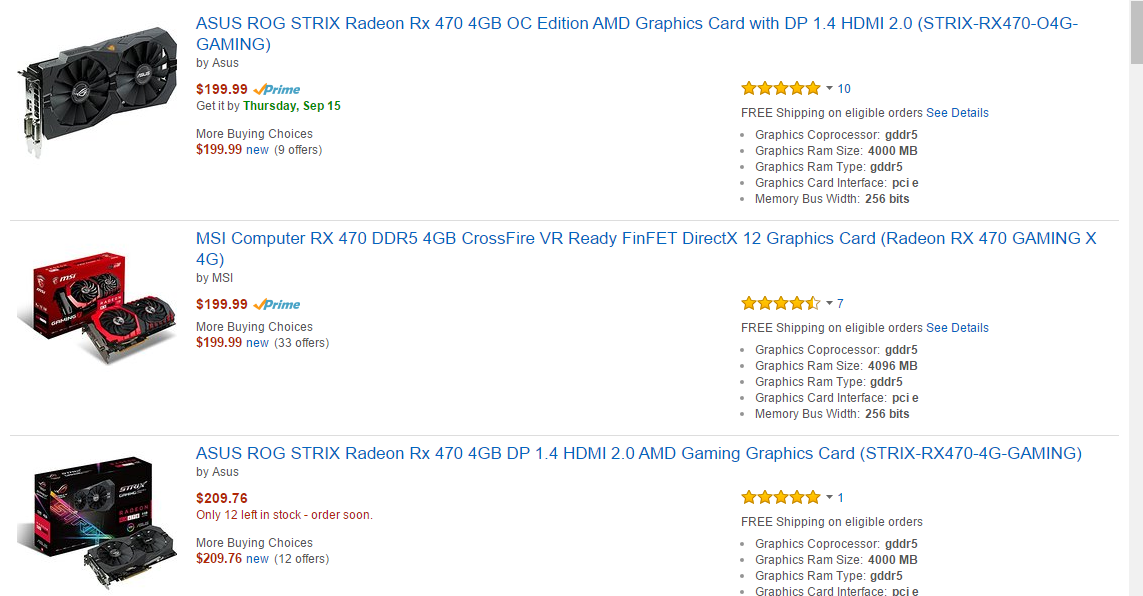Screen dimensions: 1143x596
Task: Click the Prime badge on the MSI card
Action: coord(277,305)
